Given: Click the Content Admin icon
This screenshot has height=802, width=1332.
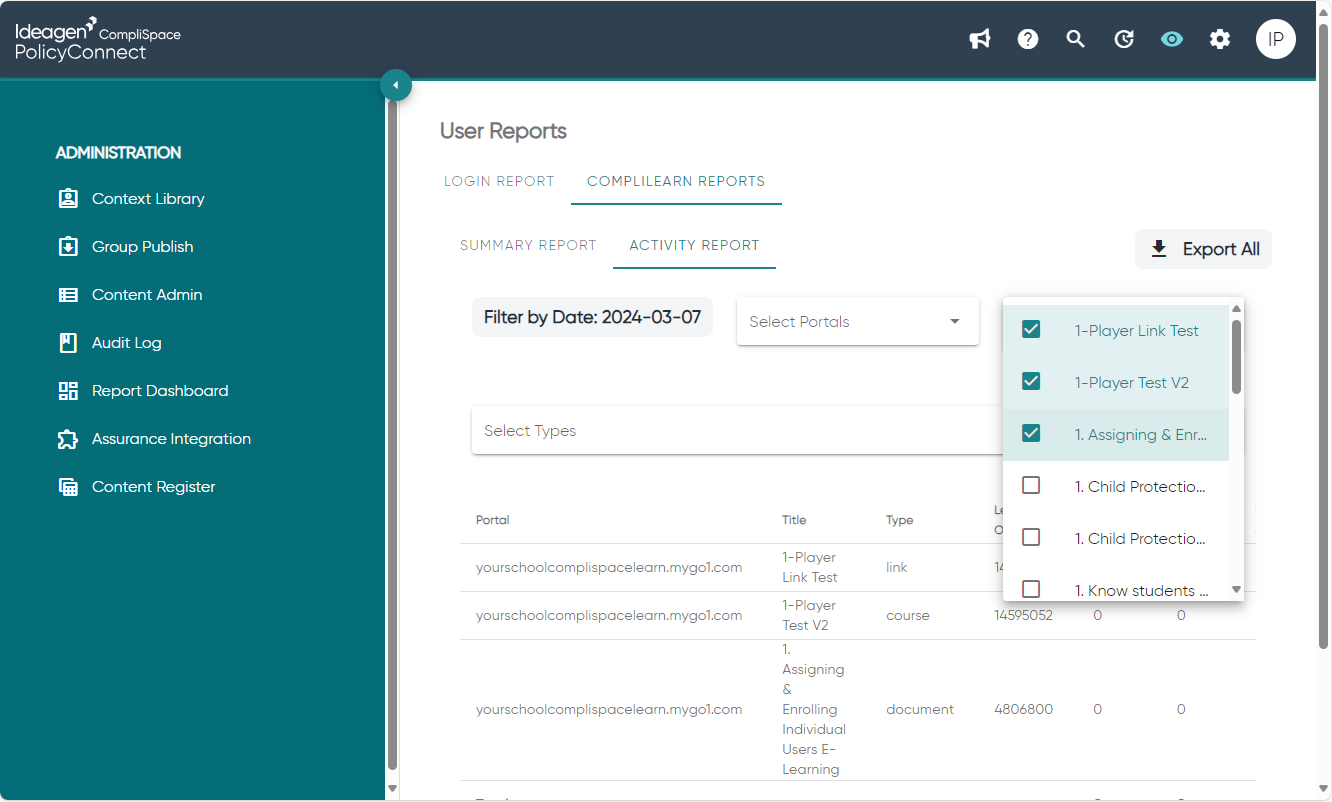Looking at the screenshot, I should (x=68, y=294).
